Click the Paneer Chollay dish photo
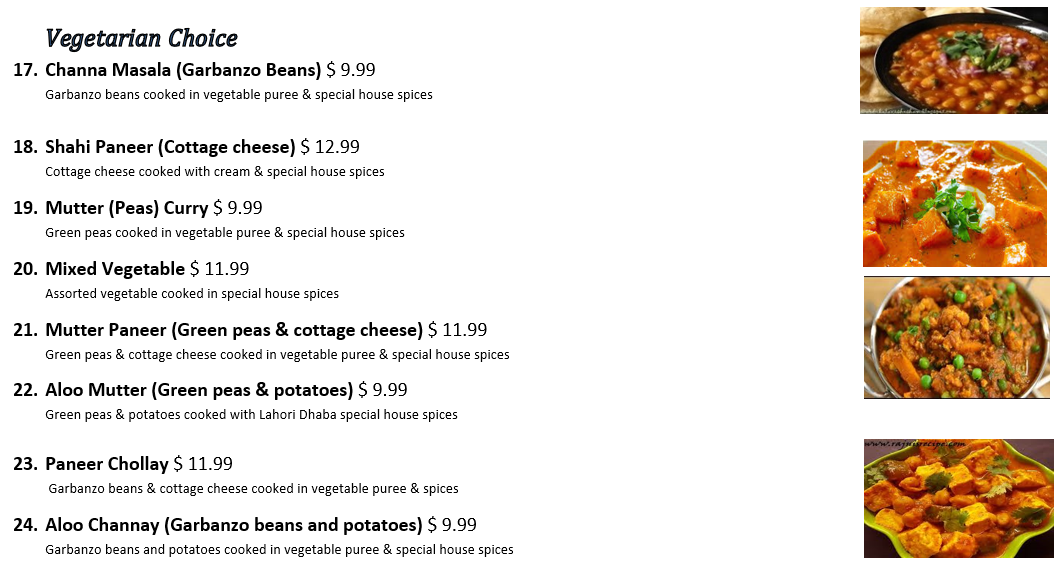1059x588 pixels. (958, 498)
